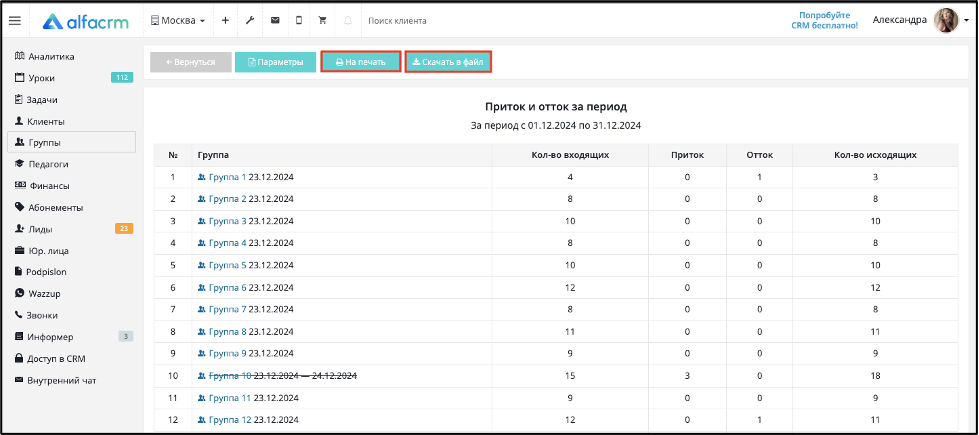
Task: Open the shopping cart icon
Action: 323,21
